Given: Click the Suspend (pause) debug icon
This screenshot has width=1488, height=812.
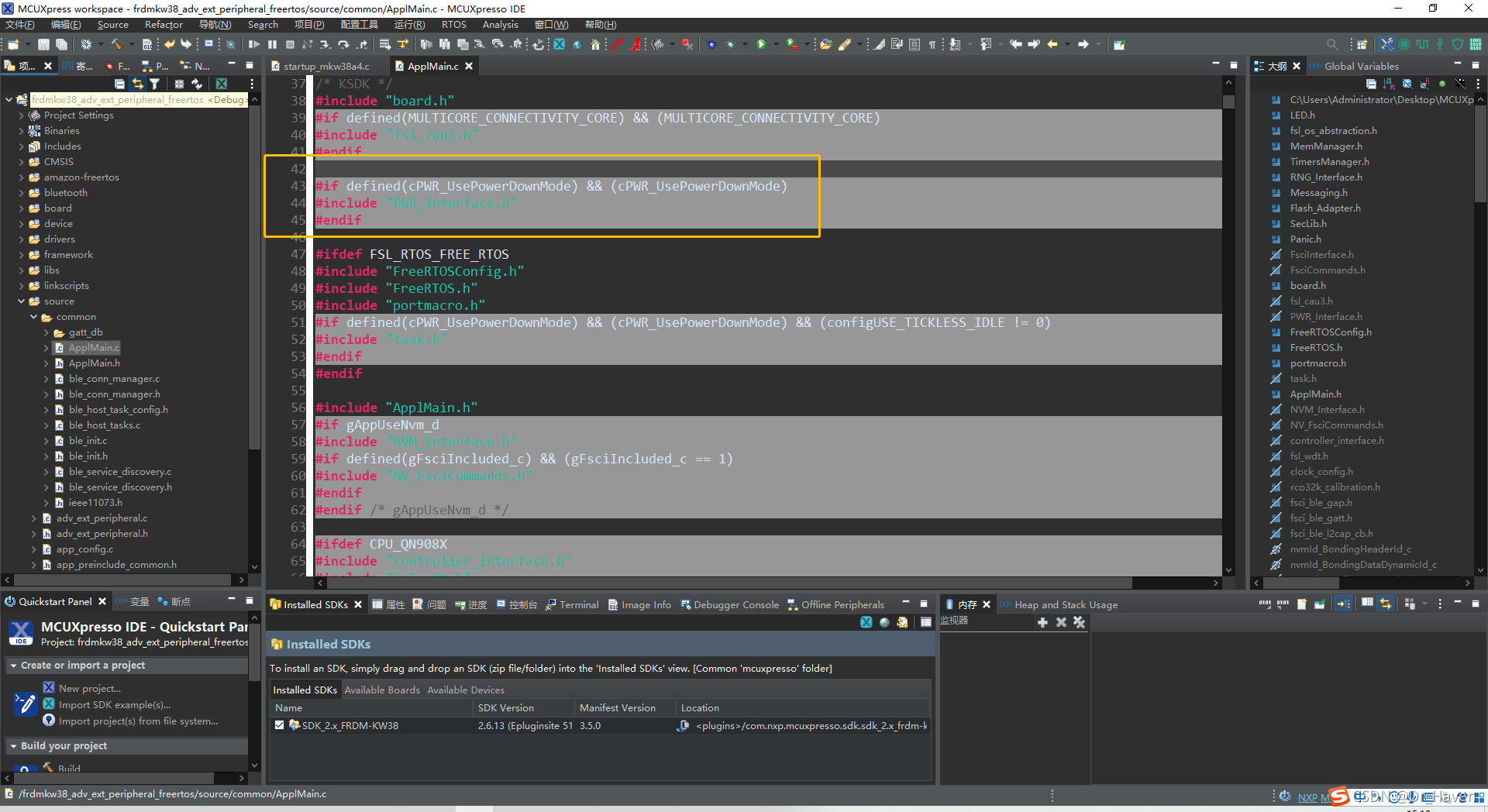Looking at the screenshot, I should click(272, 45).
